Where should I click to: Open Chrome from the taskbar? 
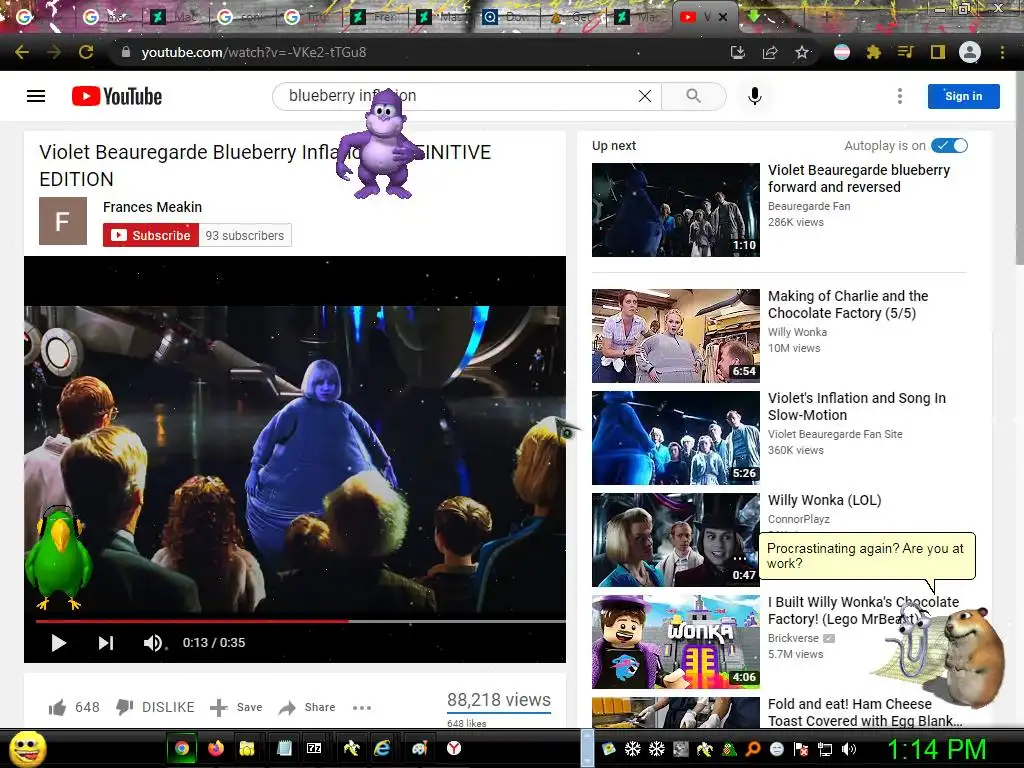tap(182, 748)
